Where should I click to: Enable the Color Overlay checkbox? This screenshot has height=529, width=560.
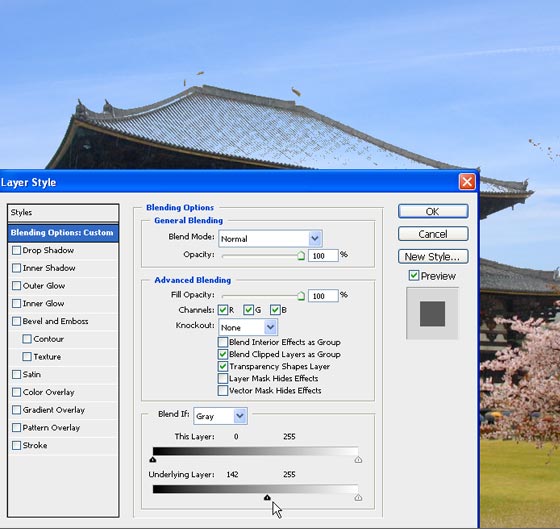16,392
